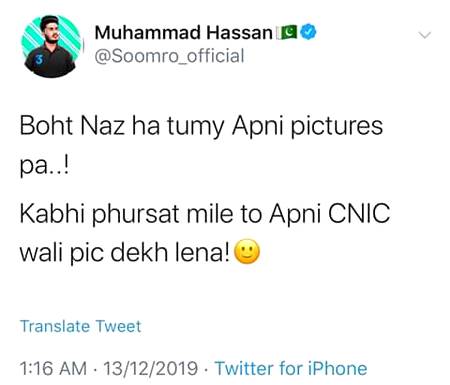This screenshot has width=450, height=385.
Task: Click the word 'Tweet' in Translate Tweet
Action: click(x=118, y=326)
